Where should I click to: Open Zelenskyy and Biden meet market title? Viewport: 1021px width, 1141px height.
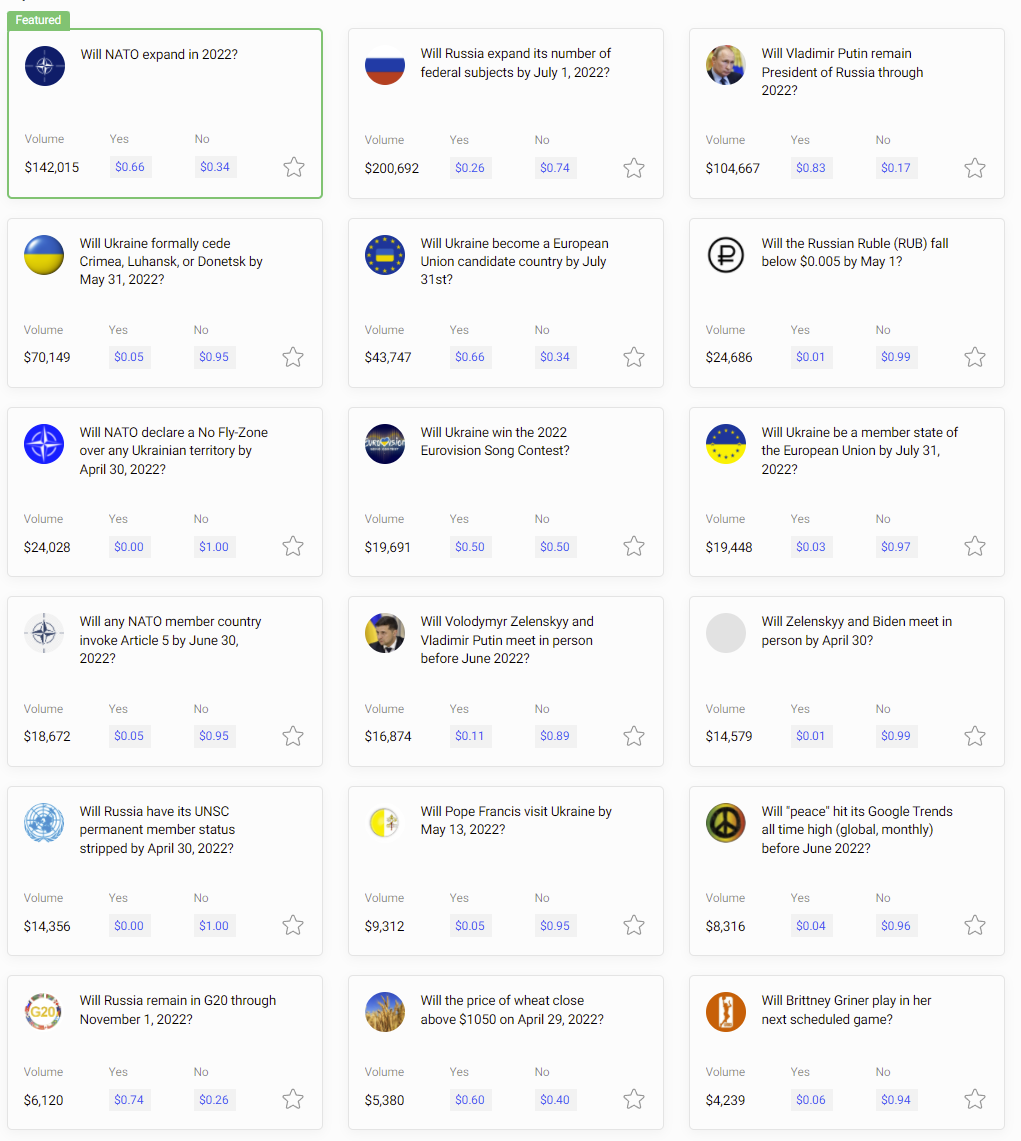pyautogui.click(x=856, y=631)
